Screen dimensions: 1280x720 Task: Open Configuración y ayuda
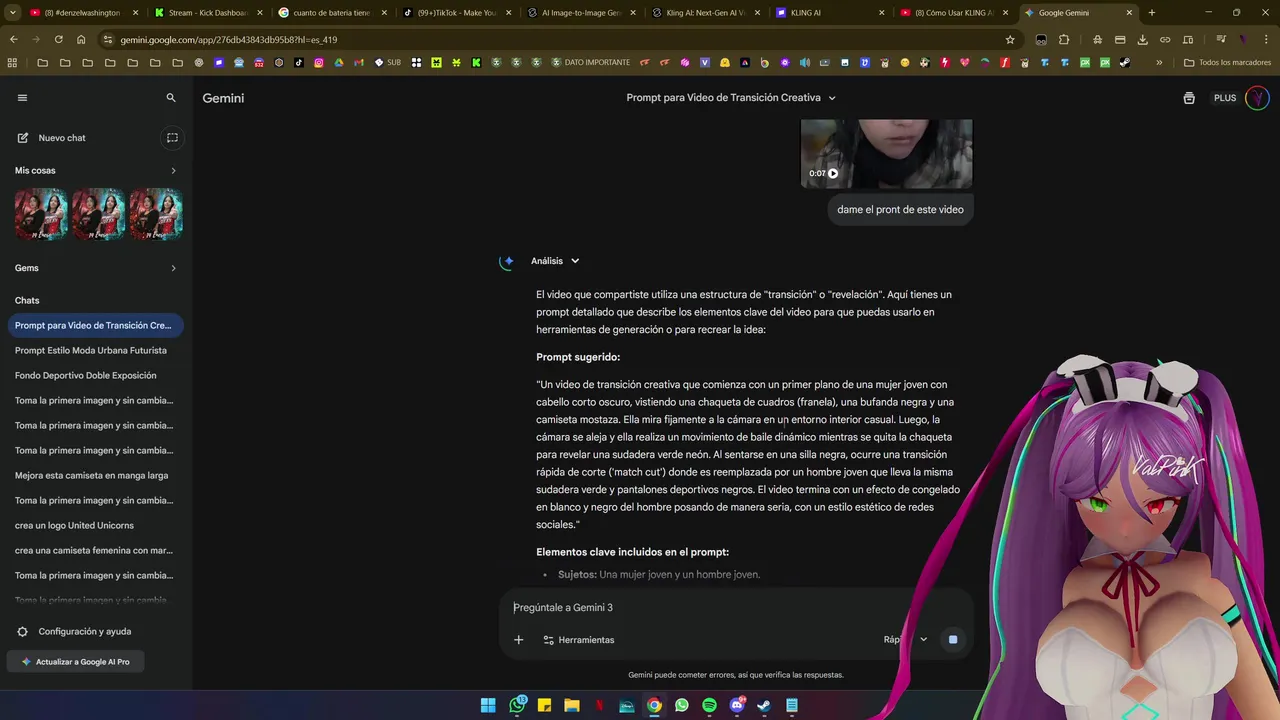(x=74, y=632)
